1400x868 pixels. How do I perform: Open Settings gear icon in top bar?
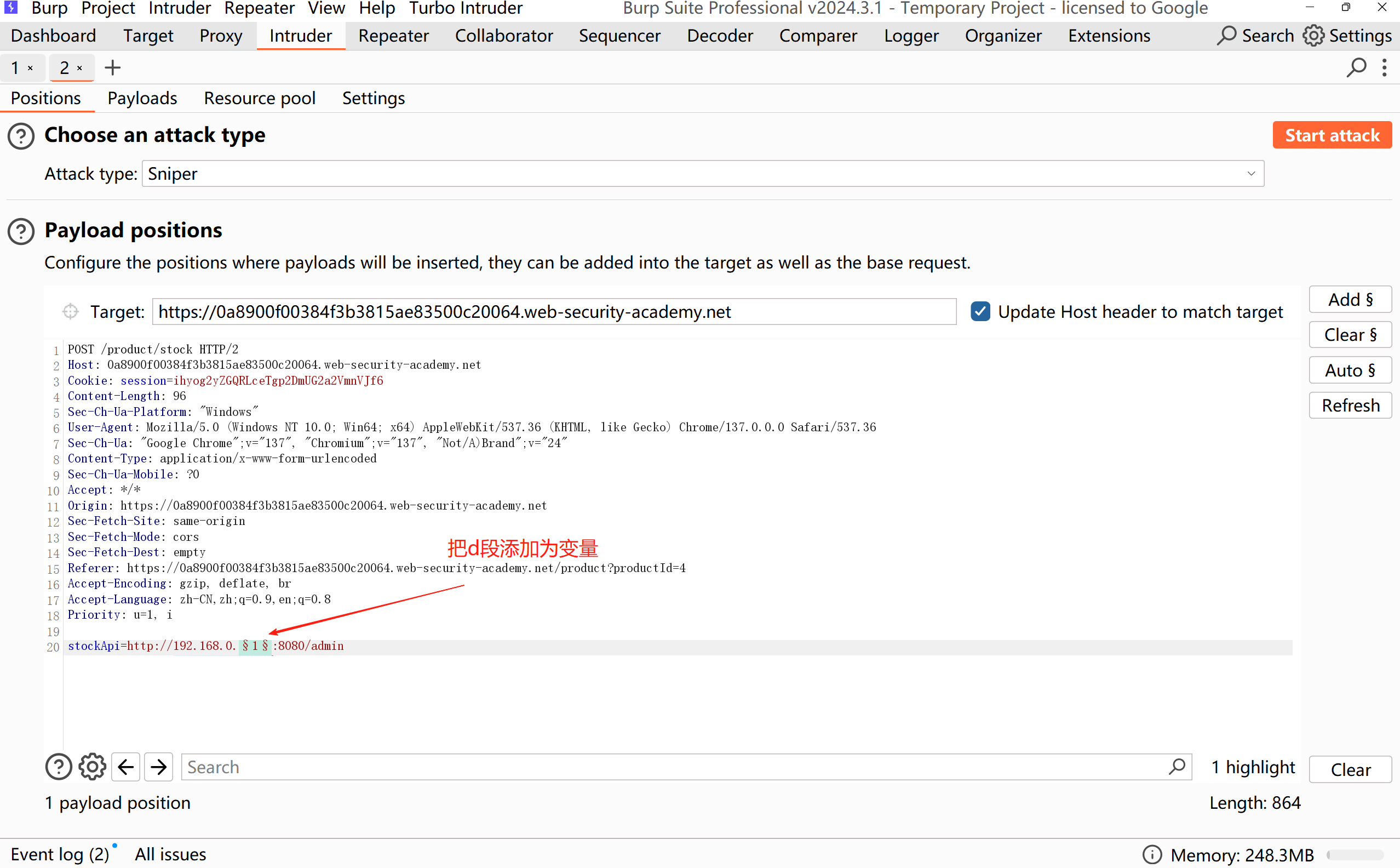pyautogui.click(x=1313, y=36)
